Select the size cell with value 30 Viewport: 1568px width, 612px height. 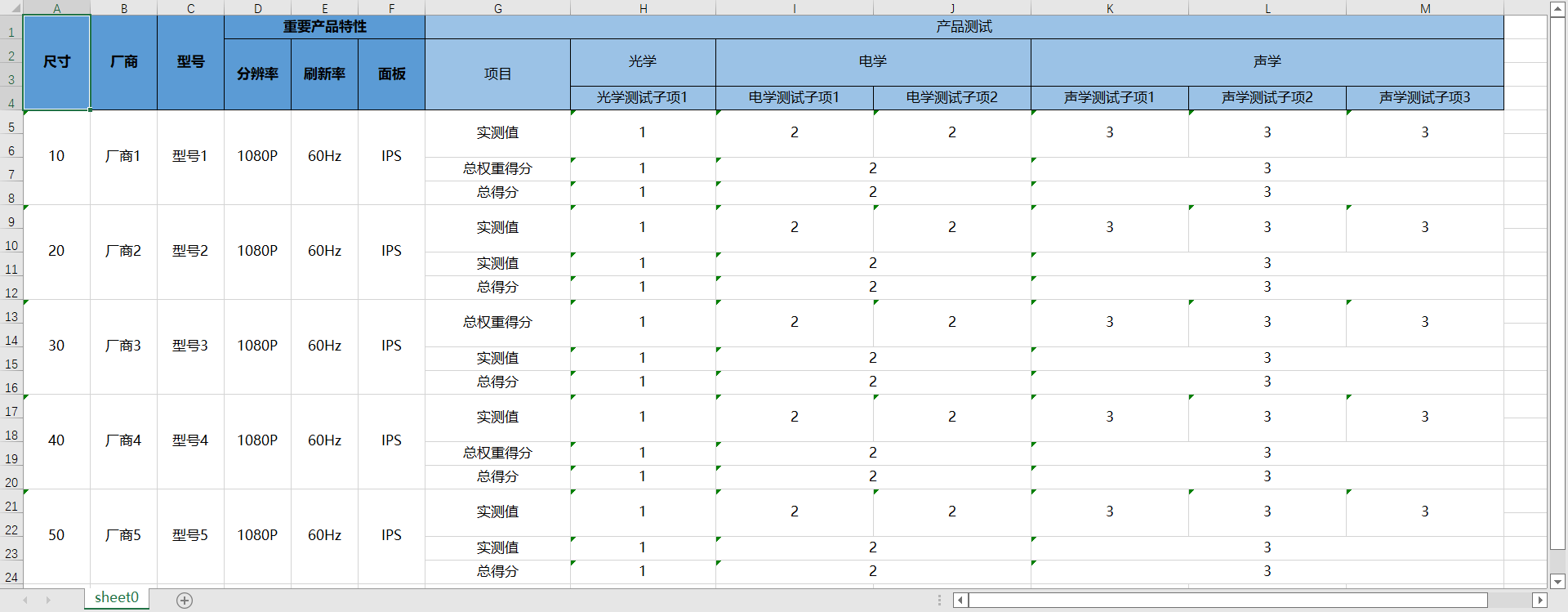pos(56,346)
